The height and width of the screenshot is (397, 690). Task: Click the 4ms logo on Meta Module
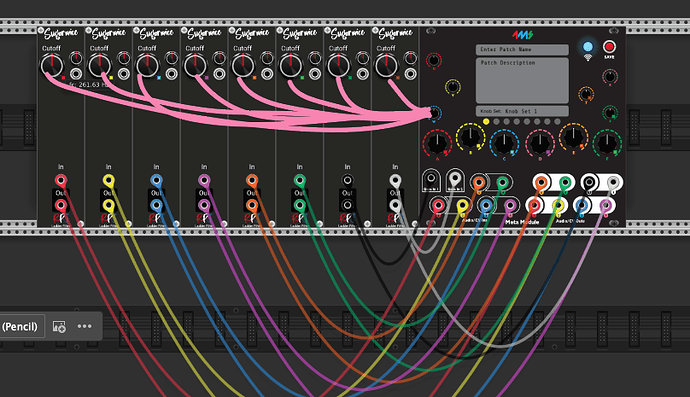tap(522, 34)
